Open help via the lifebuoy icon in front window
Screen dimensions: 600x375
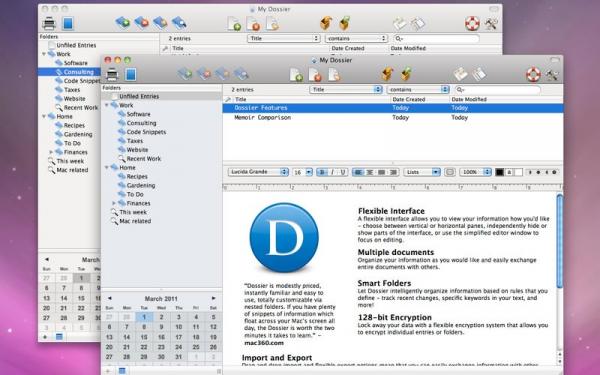533,74
